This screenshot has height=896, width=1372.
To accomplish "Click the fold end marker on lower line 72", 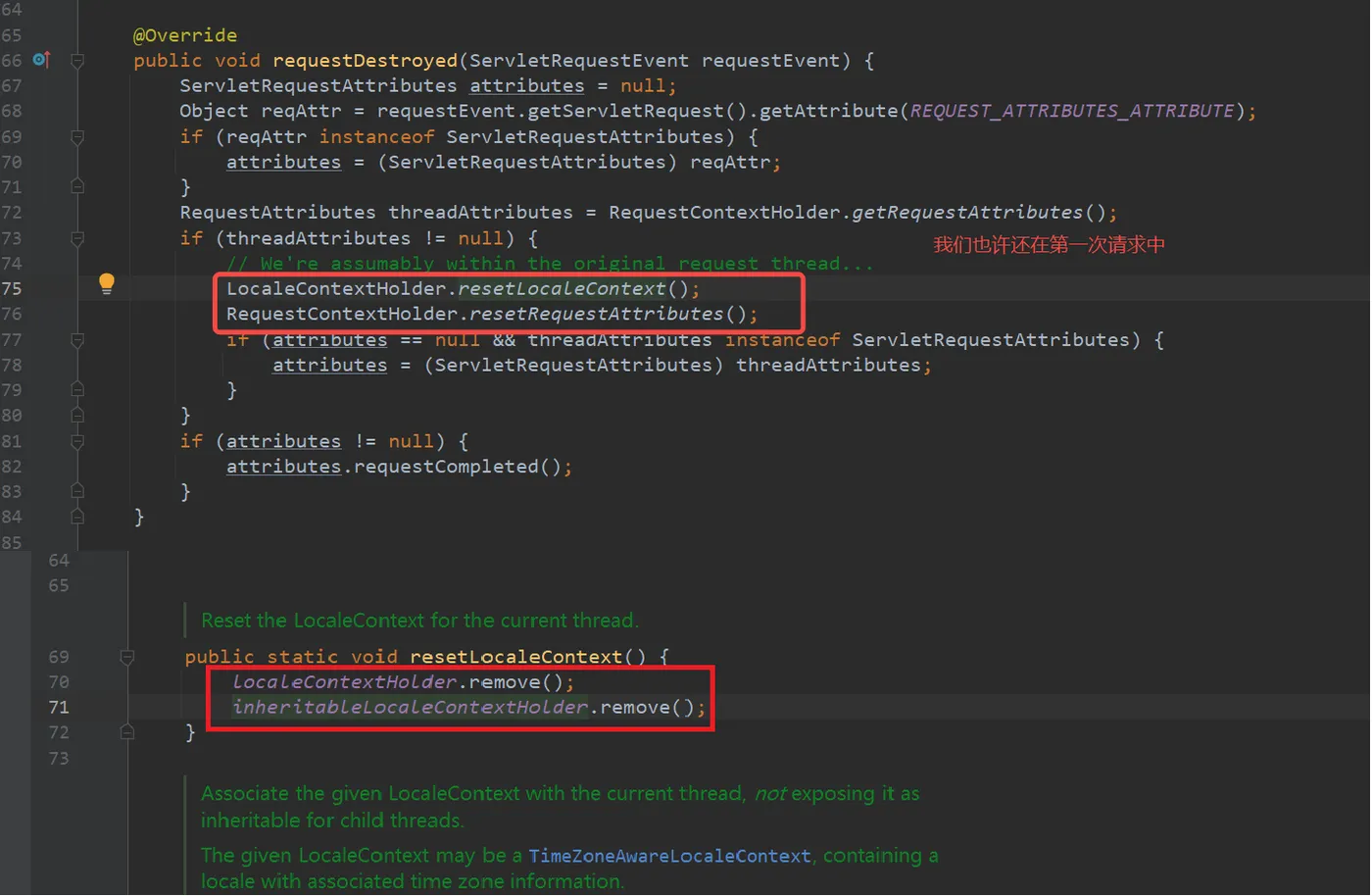I will coord(126,731).
